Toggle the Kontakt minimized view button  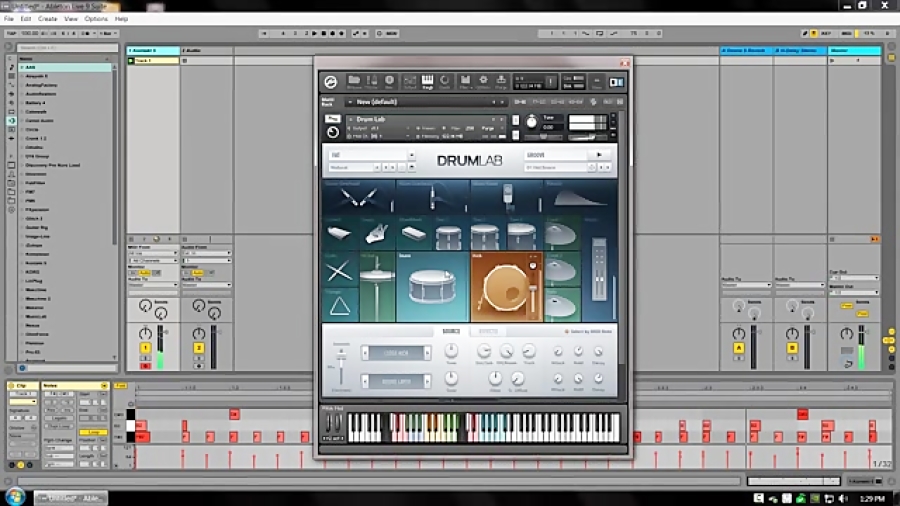[596, 82]
